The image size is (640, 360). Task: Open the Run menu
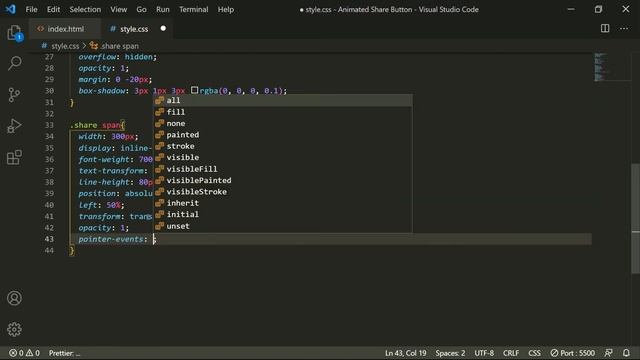[x=162, y=9]
